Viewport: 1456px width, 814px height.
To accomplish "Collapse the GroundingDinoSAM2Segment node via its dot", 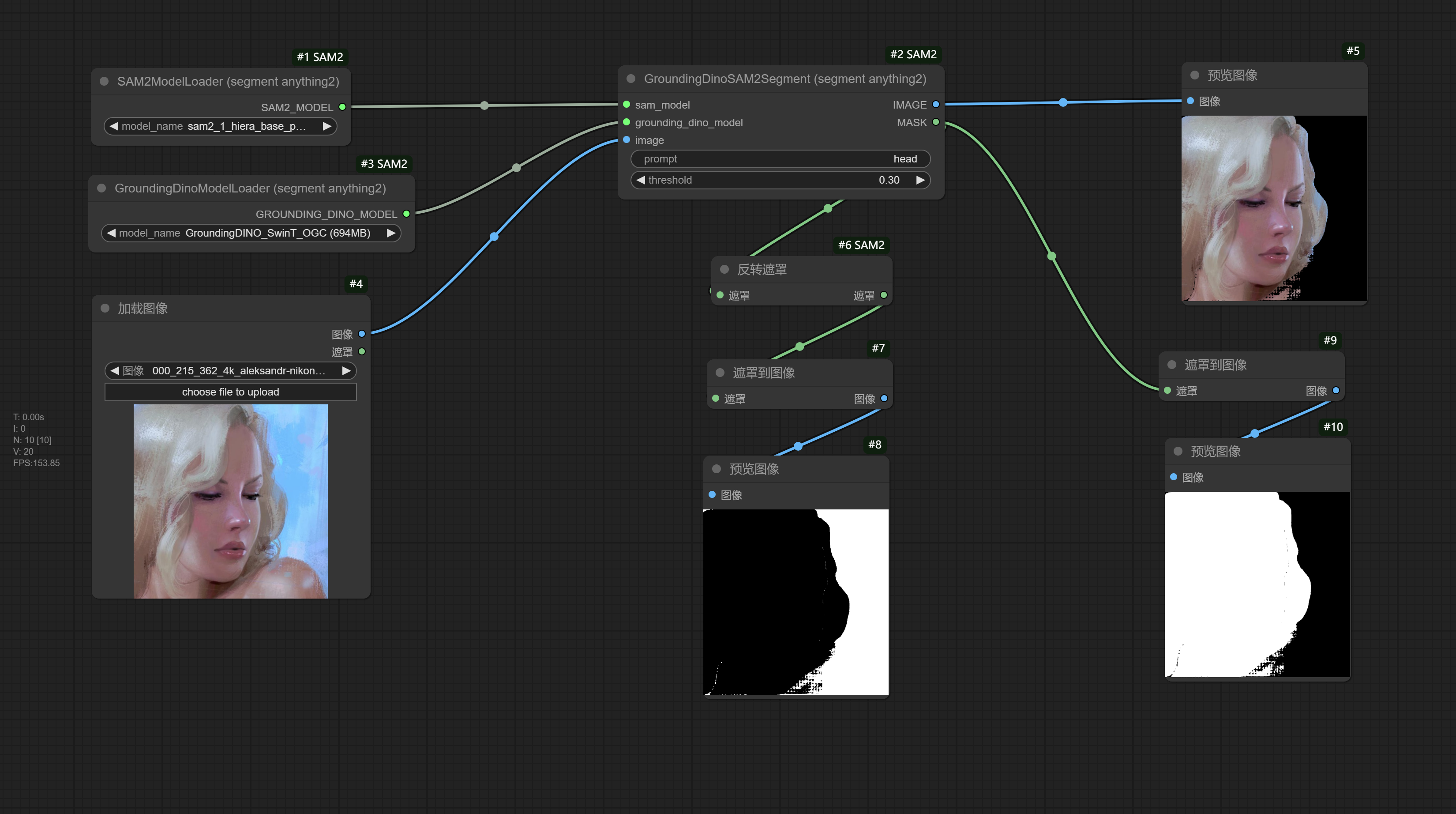I will point(631,79).
